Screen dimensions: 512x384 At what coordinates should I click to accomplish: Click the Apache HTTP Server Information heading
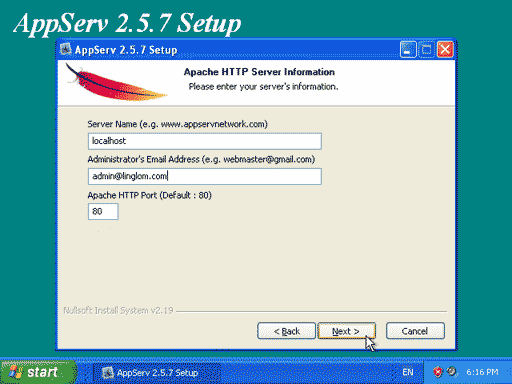click(x=259, y=72)
